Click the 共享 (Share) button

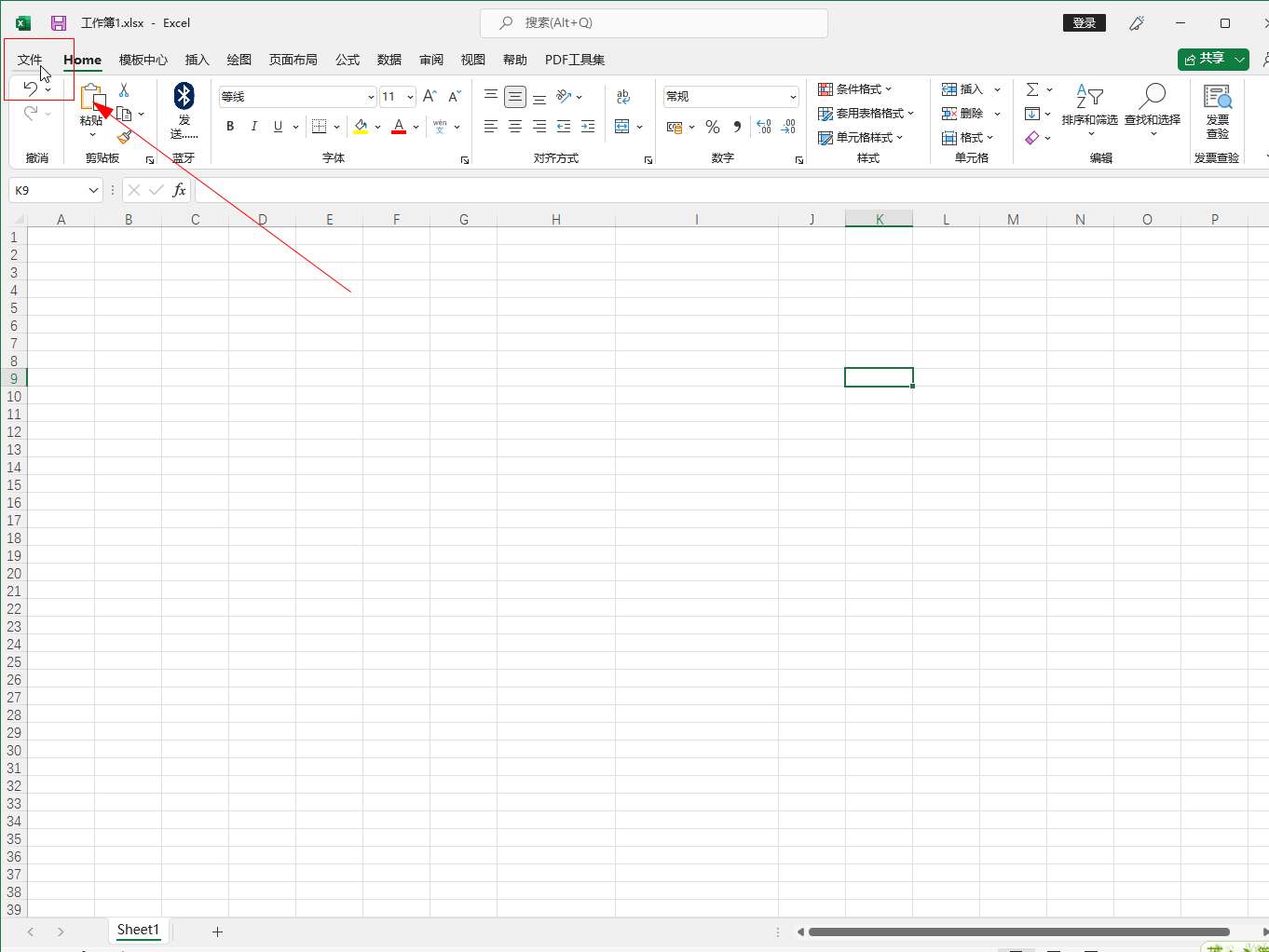(1204, 59)
